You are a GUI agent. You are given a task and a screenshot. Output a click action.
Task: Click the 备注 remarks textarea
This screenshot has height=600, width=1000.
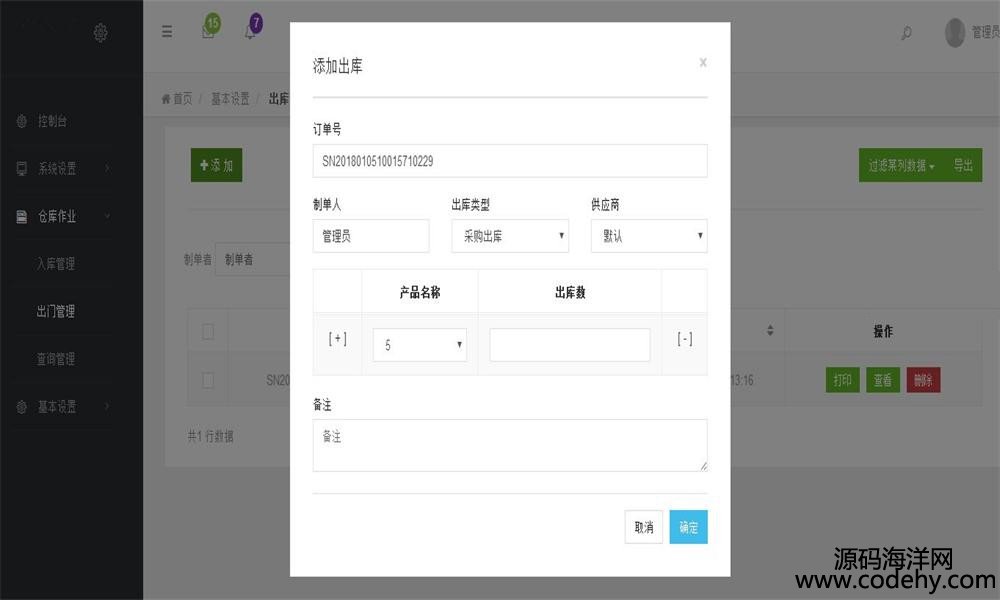tap(510, 445)
